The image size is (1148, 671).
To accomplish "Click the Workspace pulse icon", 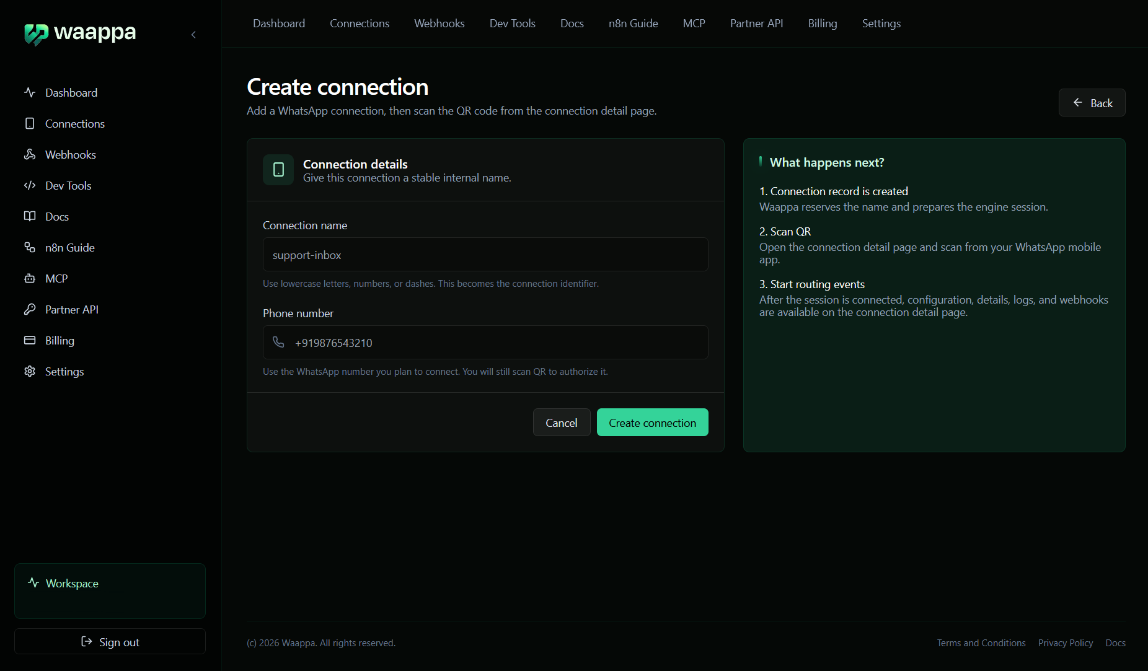I will [x=34, y=583].
